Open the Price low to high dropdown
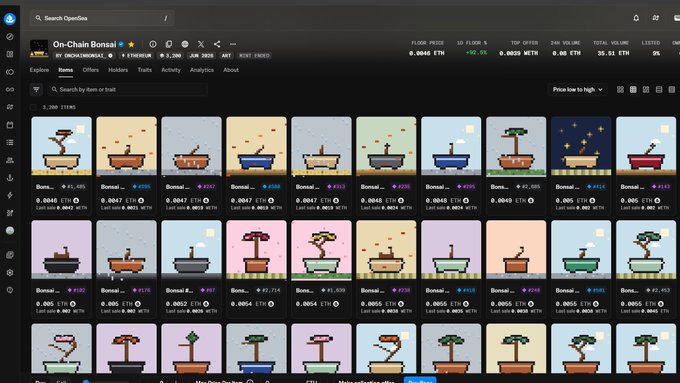680x383 pixels. tap(577, 89)
